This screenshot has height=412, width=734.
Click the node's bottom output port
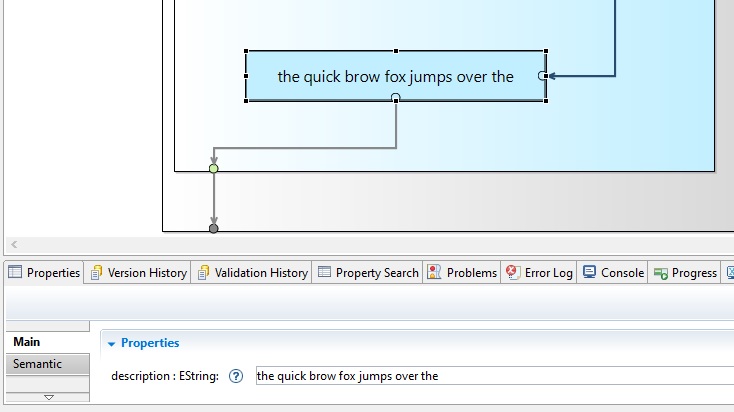tap(396, 97)
